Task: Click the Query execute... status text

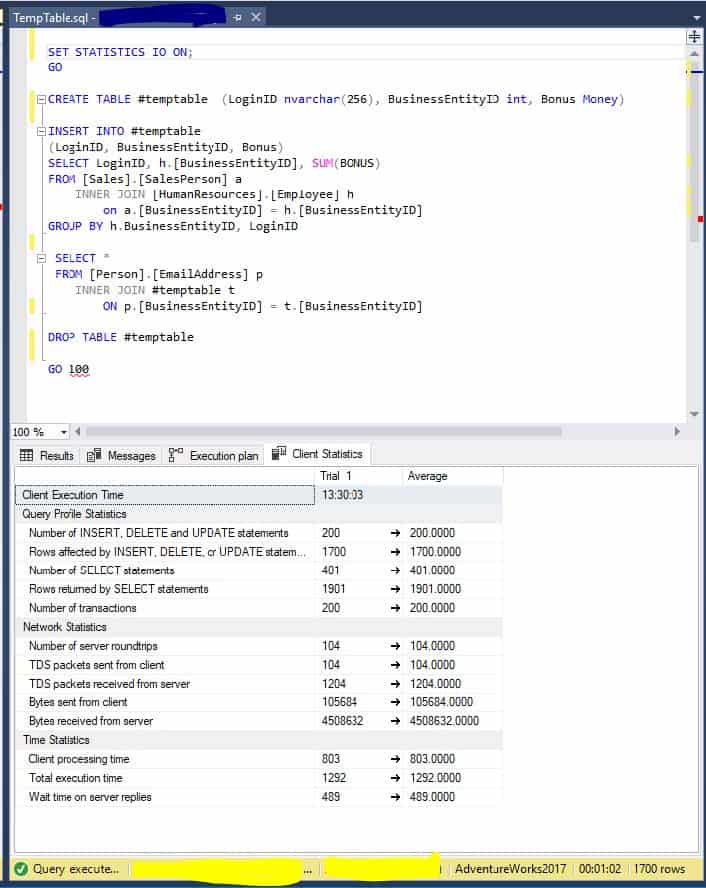Action: tap(76, 869)
